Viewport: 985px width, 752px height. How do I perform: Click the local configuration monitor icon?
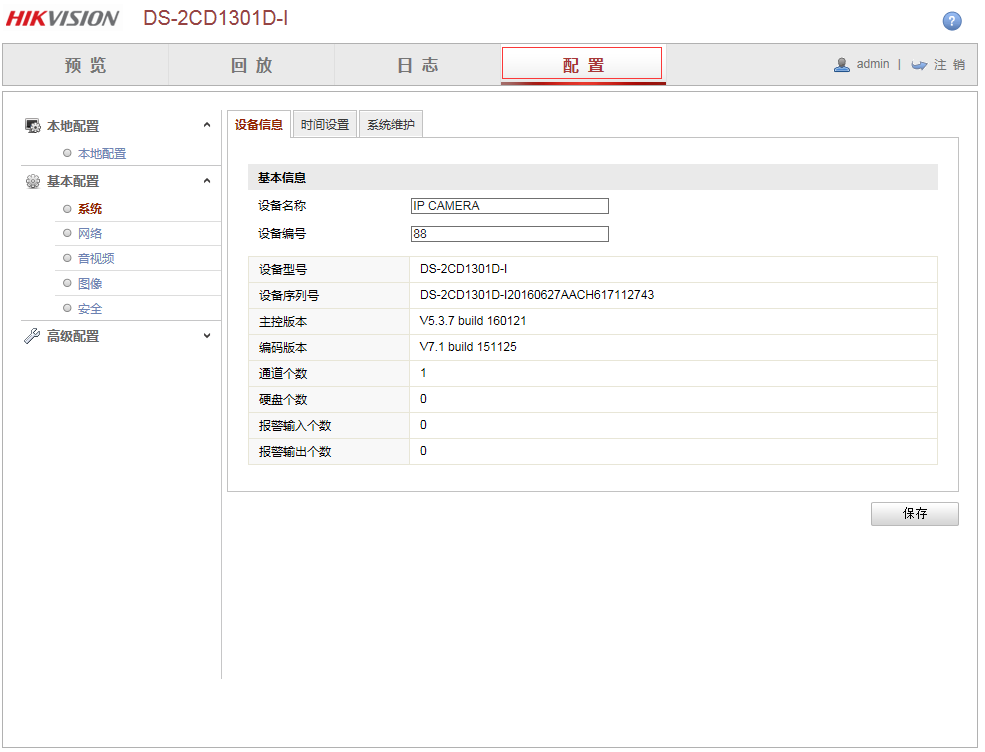pos(32,126)
